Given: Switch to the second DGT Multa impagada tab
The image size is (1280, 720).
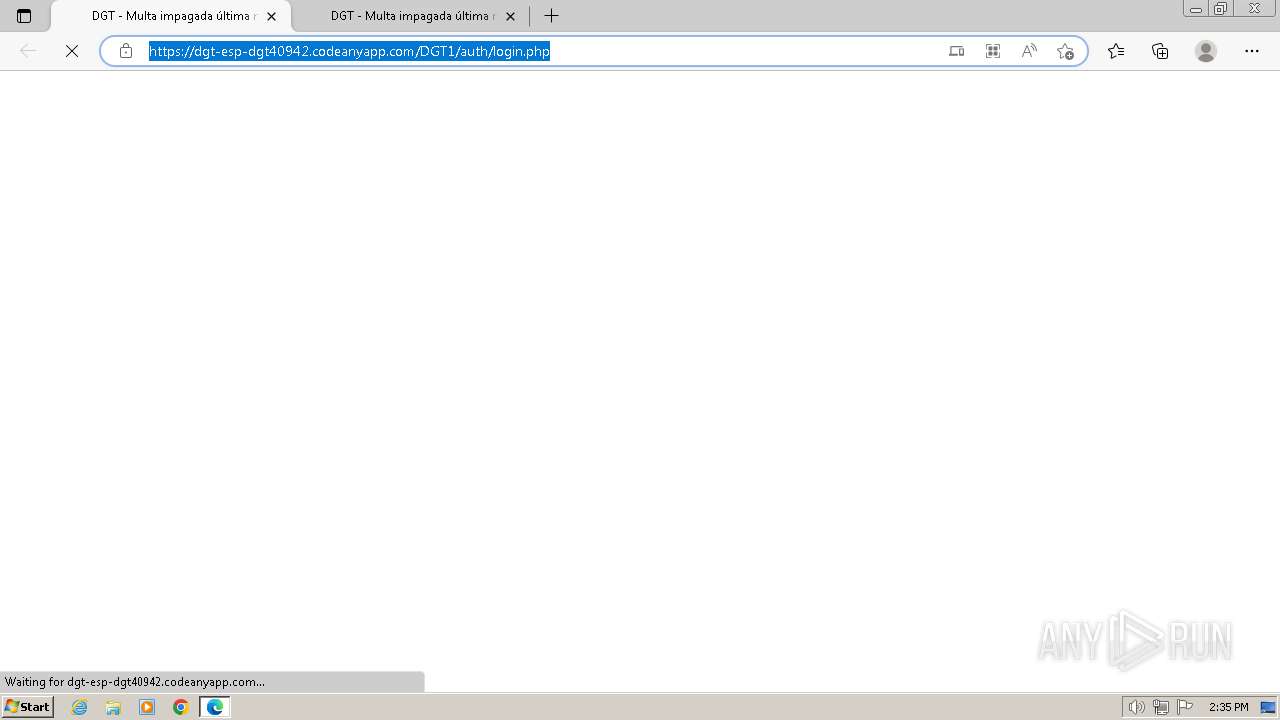Looking at the screenshot, I should 410,16.
